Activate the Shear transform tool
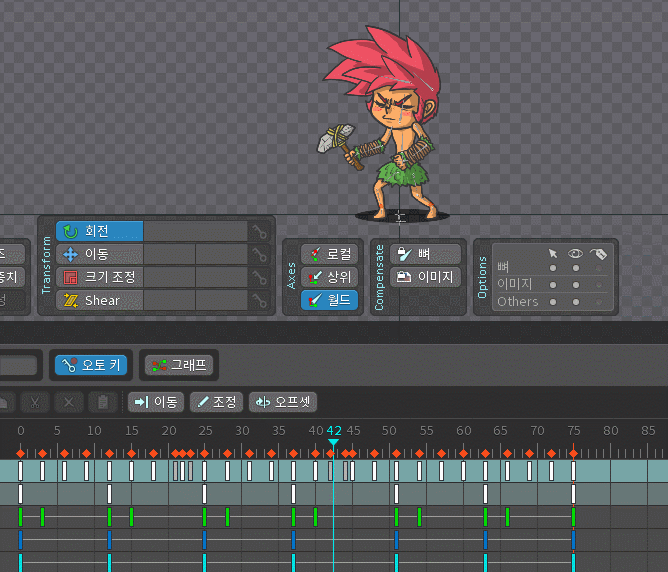668x572 pixels. [100, 300]
